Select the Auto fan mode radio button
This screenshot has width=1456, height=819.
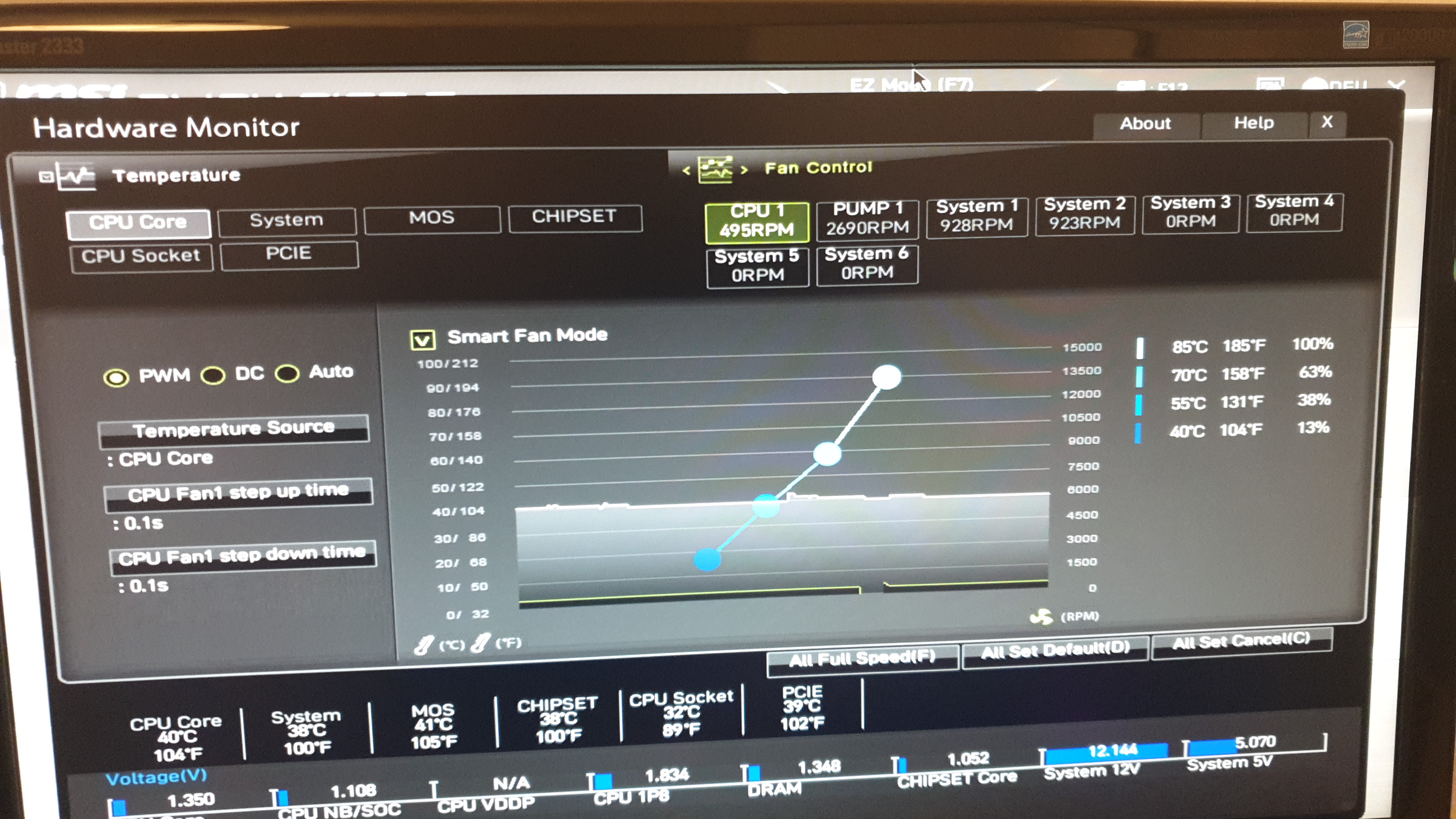[287, 374]
